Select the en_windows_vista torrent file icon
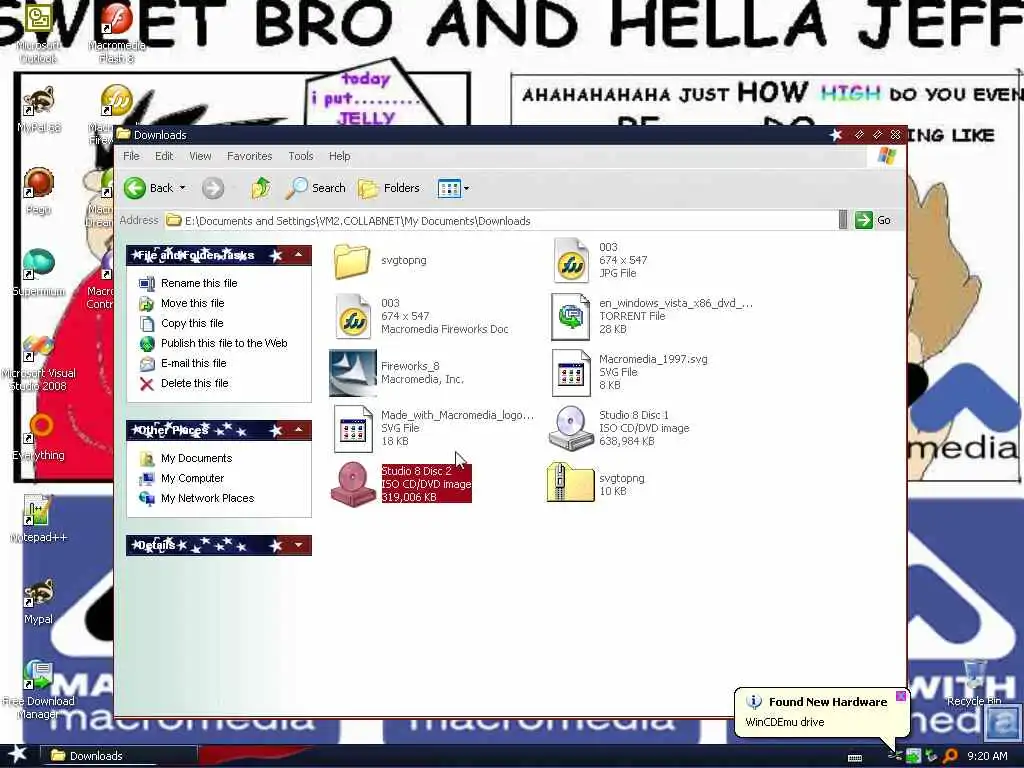This screenshot has width=1024, height=768. click(x=571, y=316)
